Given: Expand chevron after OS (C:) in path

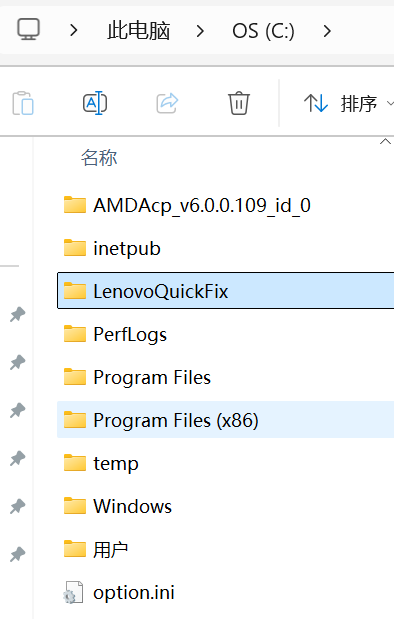Looking at the screenshot, I should pos(327,31).
